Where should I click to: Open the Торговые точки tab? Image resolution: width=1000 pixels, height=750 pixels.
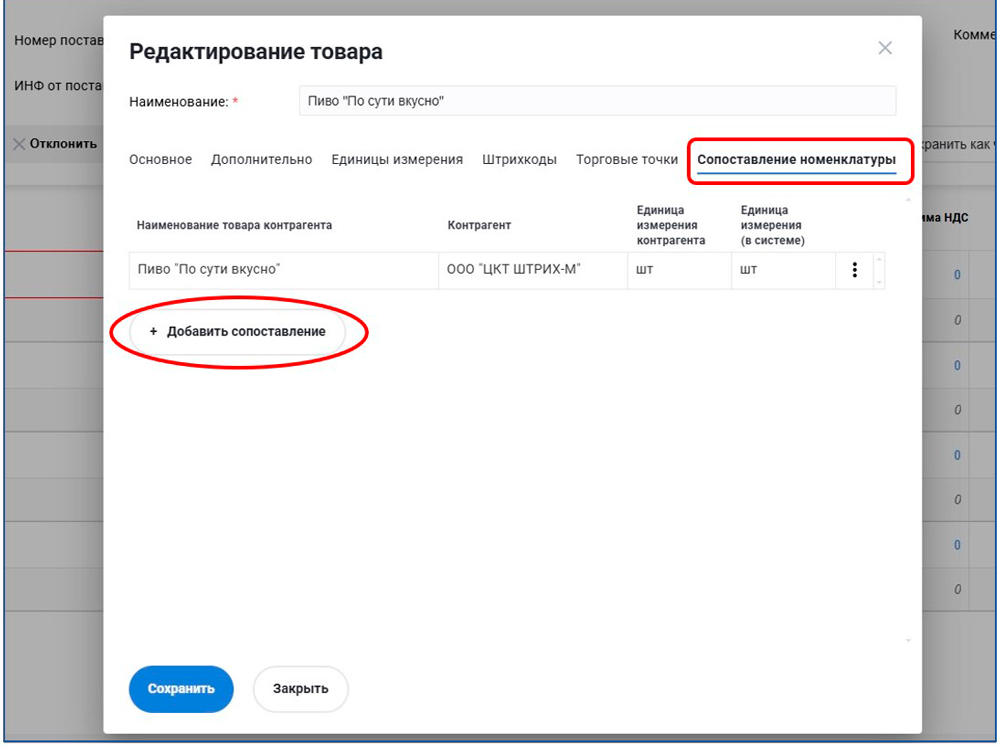(x=627, y=160)
